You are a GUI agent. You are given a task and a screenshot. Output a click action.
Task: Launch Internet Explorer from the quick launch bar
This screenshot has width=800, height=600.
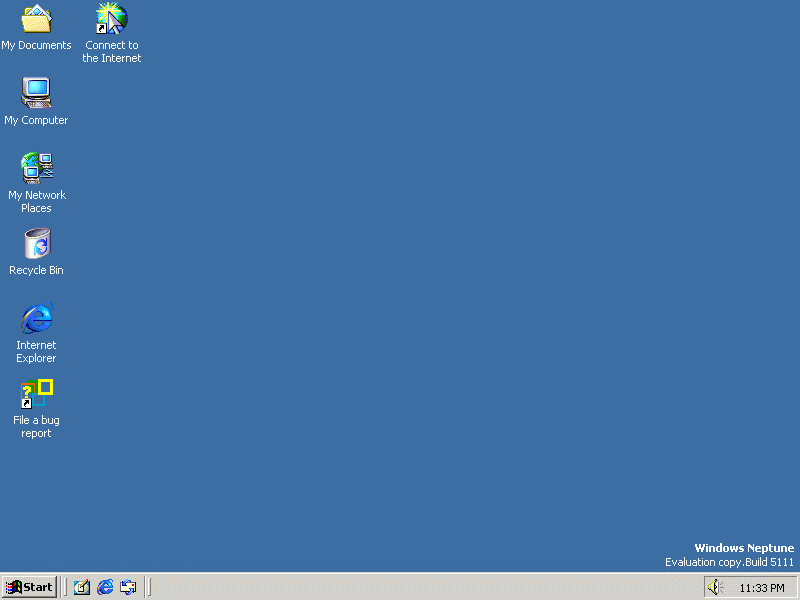(105, 587)
